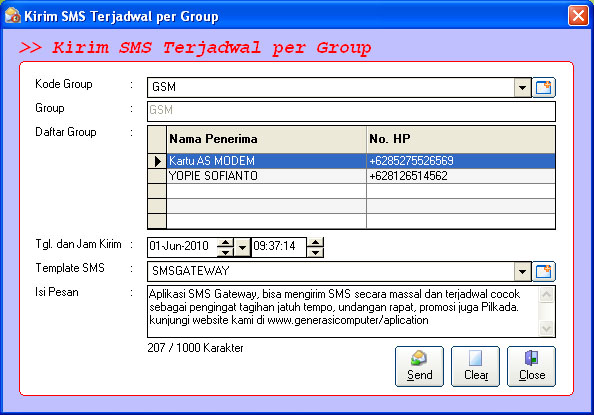Expand the Kode Group dropdown
594x415 pixels.
click(x=522, y=88)
